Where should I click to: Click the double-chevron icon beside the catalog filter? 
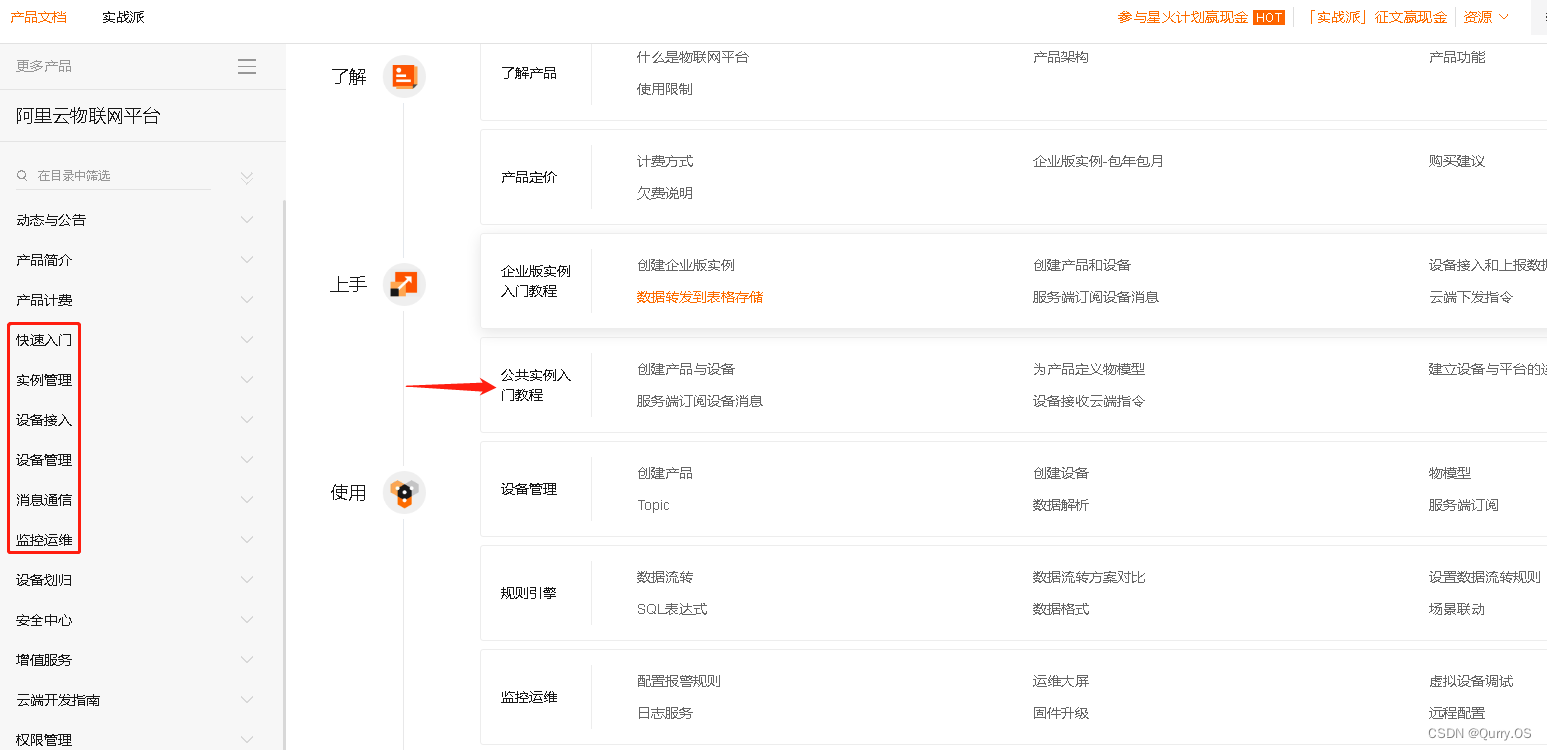pyautogui.click(x=247, y=178)
